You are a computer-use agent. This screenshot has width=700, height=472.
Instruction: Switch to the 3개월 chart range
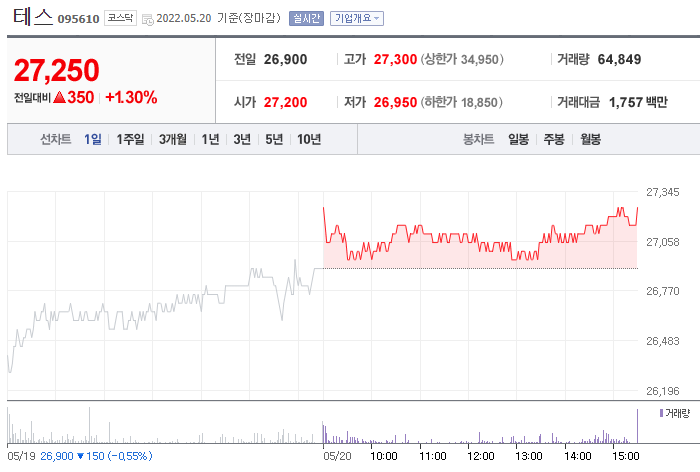click(x=173, y=139)
